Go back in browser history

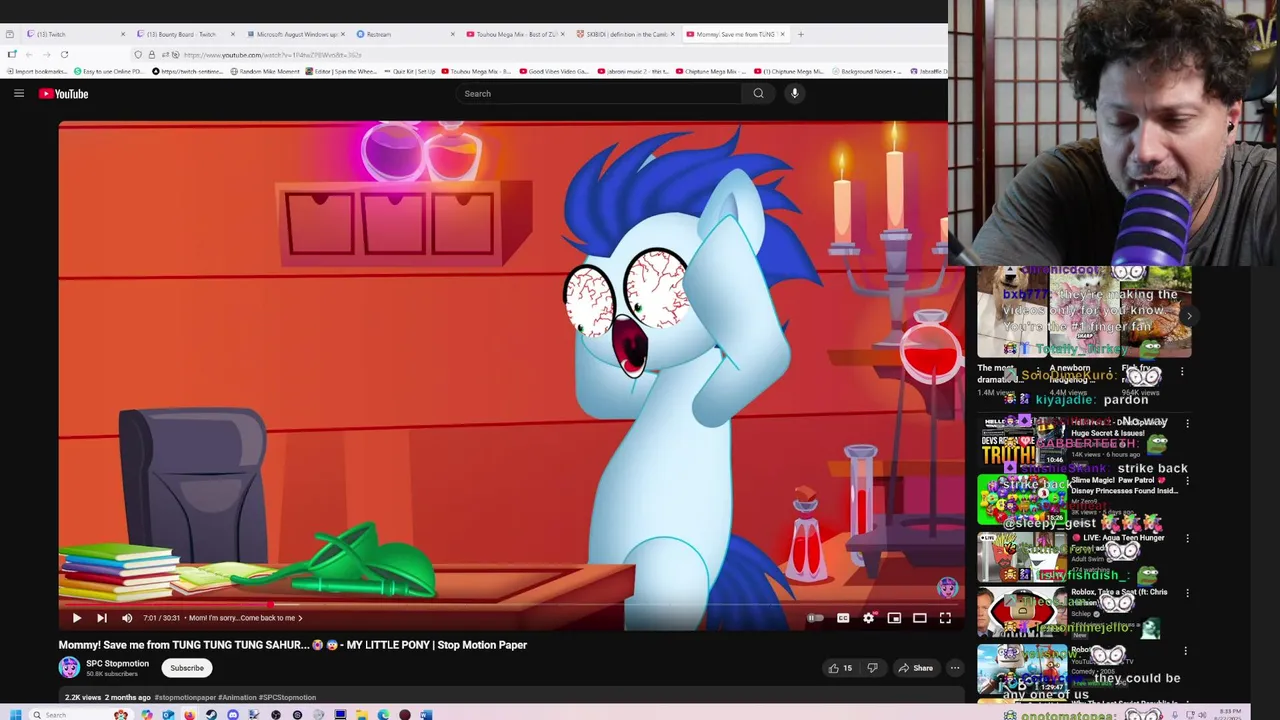[28, 54]
